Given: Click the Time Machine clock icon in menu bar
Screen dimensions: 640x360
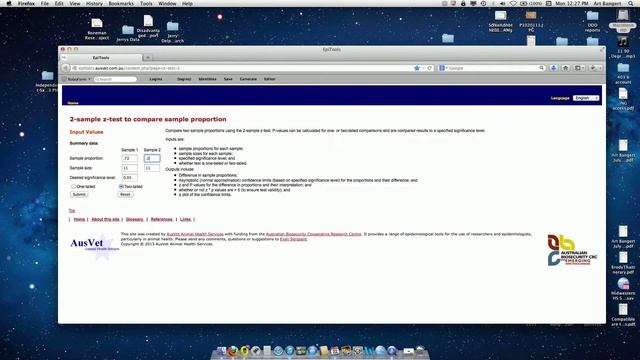Looking at the screenshot, I should coord(483,3).
